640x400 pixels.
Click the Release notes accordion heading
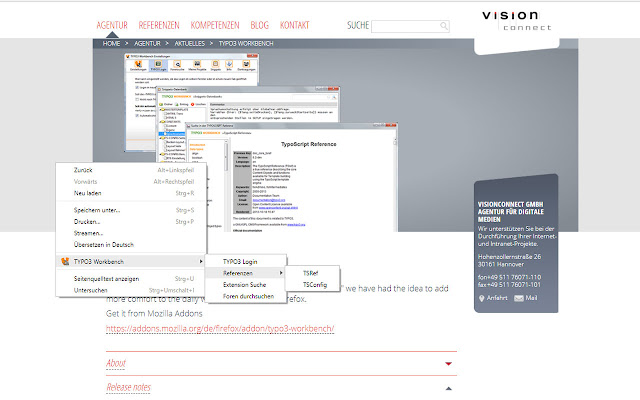click(x=129, y=387)
